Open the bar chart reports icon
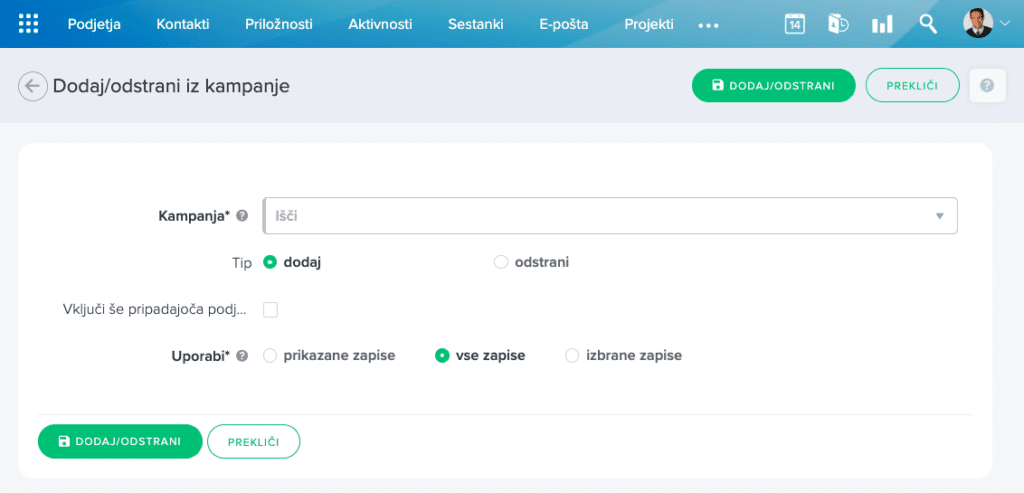Image resolution: width=1024 pixels, height=493 pixels. 882,24
